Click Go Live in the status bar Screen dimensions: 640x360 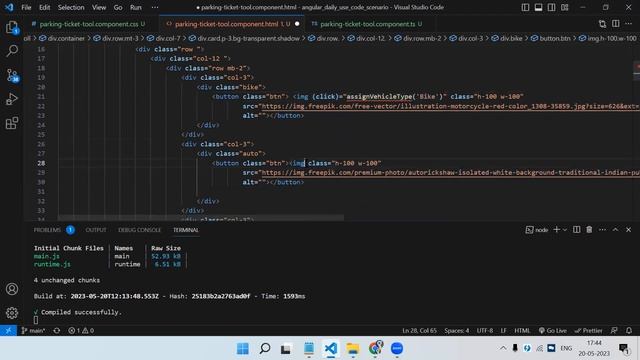point(552,331)
